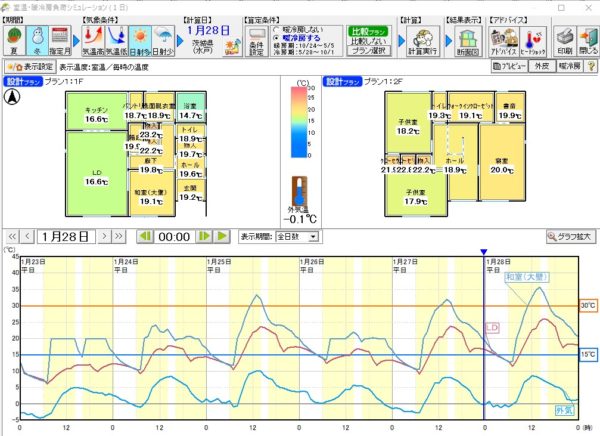
Task: Play the time animation with green arrow
Action: tap(222, 236)
